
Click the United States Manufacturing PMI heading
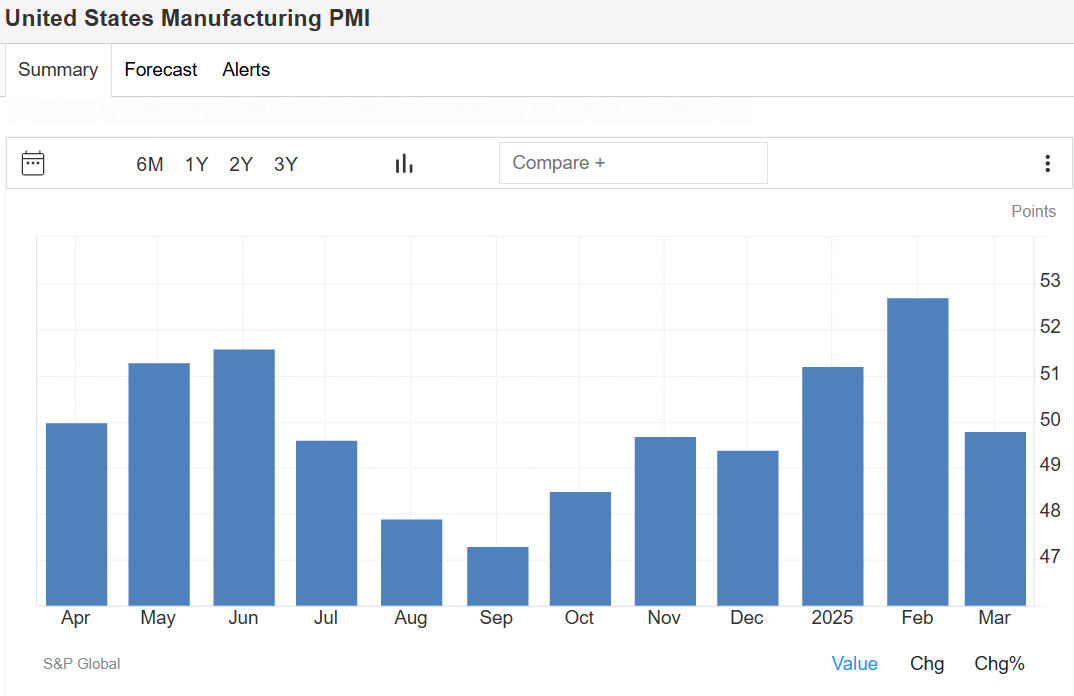click(188, 19)
